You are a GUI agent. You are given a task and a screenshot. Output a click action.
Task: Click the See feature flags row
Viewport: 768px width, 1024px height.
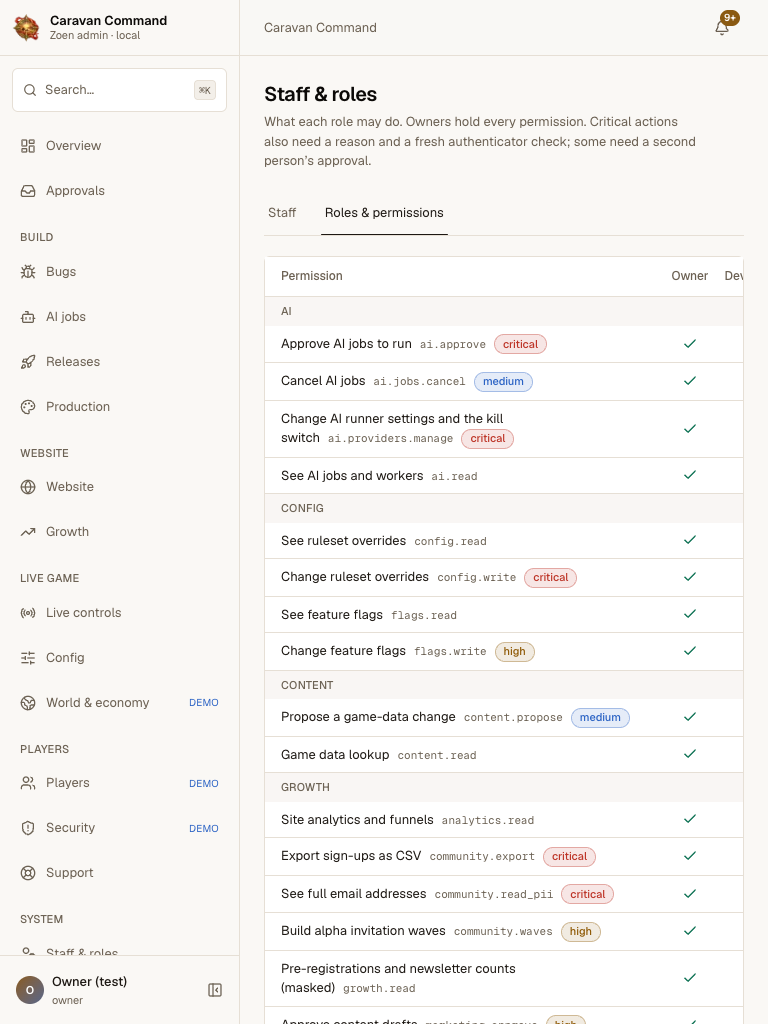(x=504, y=615)
